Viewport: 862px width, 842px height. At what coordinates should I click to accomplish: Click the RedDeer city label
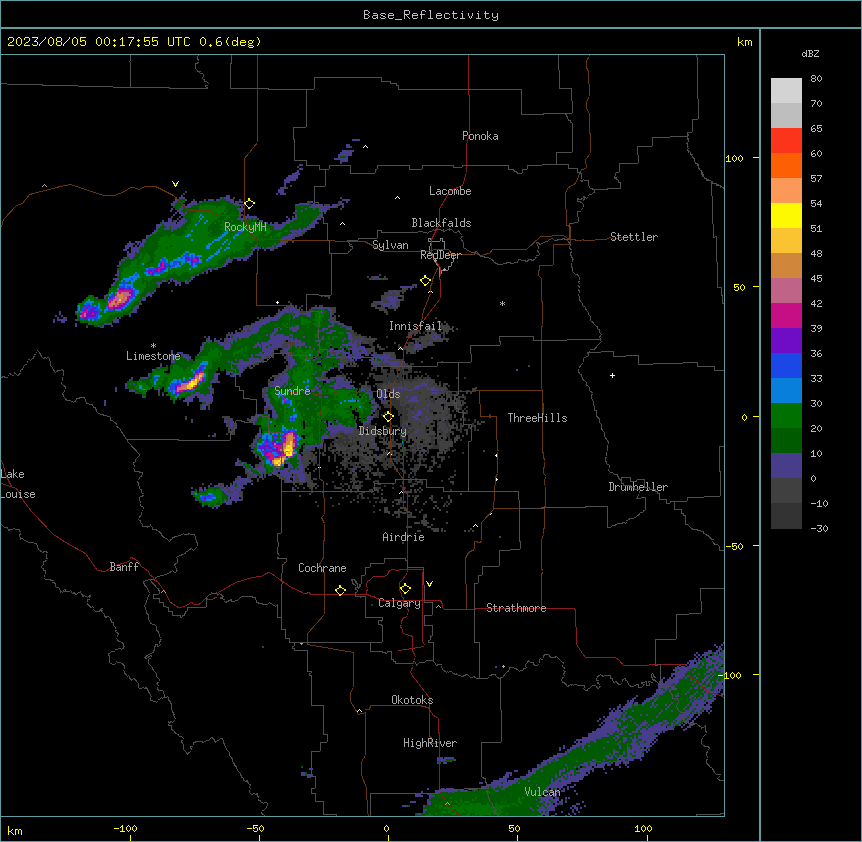(x=440, y=255)
